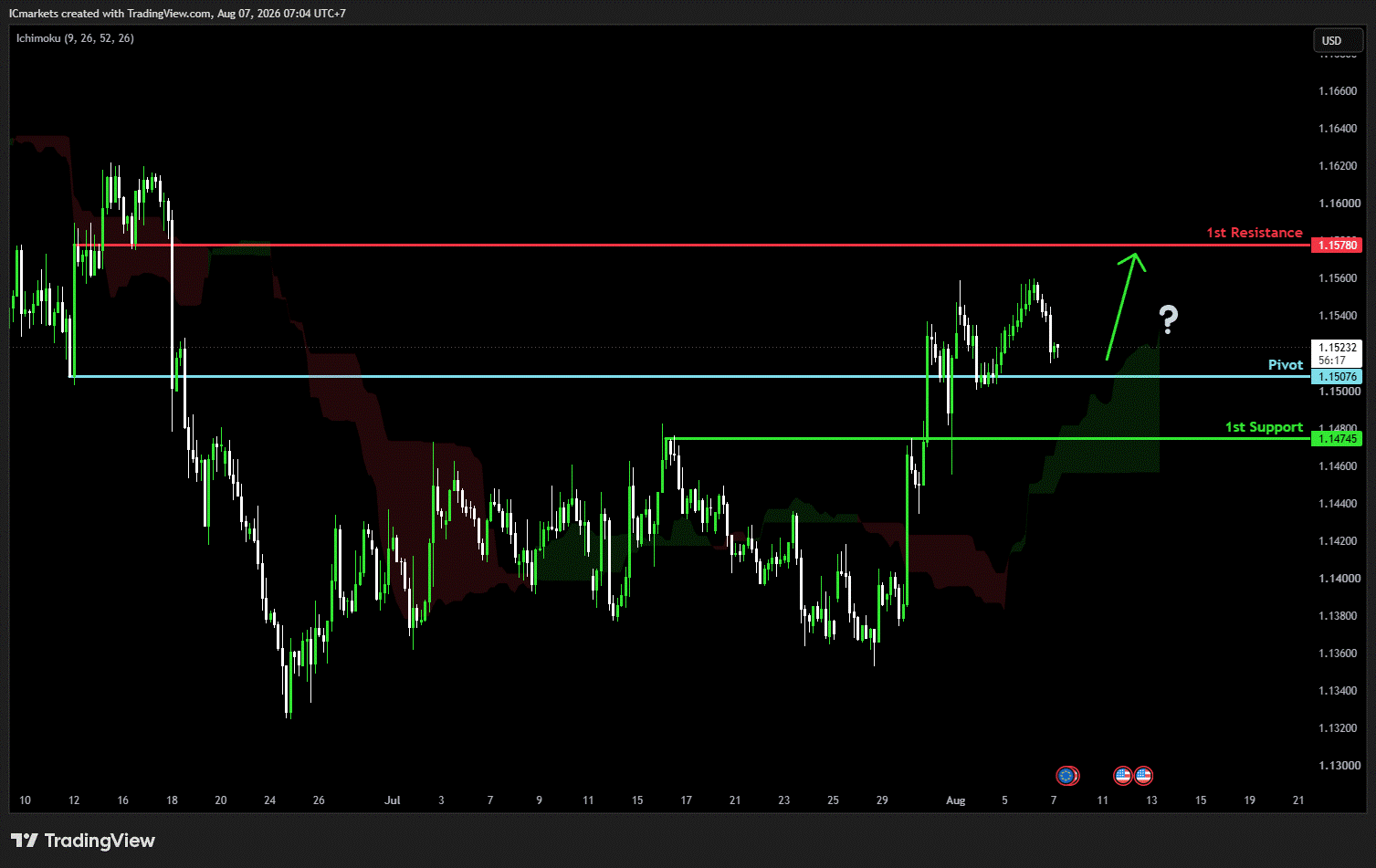Click the red 1.15780 price tag
Image resolution: width=1376 pixels, height=868 pixels.
pyautogui.click(x=1336, y=245)
